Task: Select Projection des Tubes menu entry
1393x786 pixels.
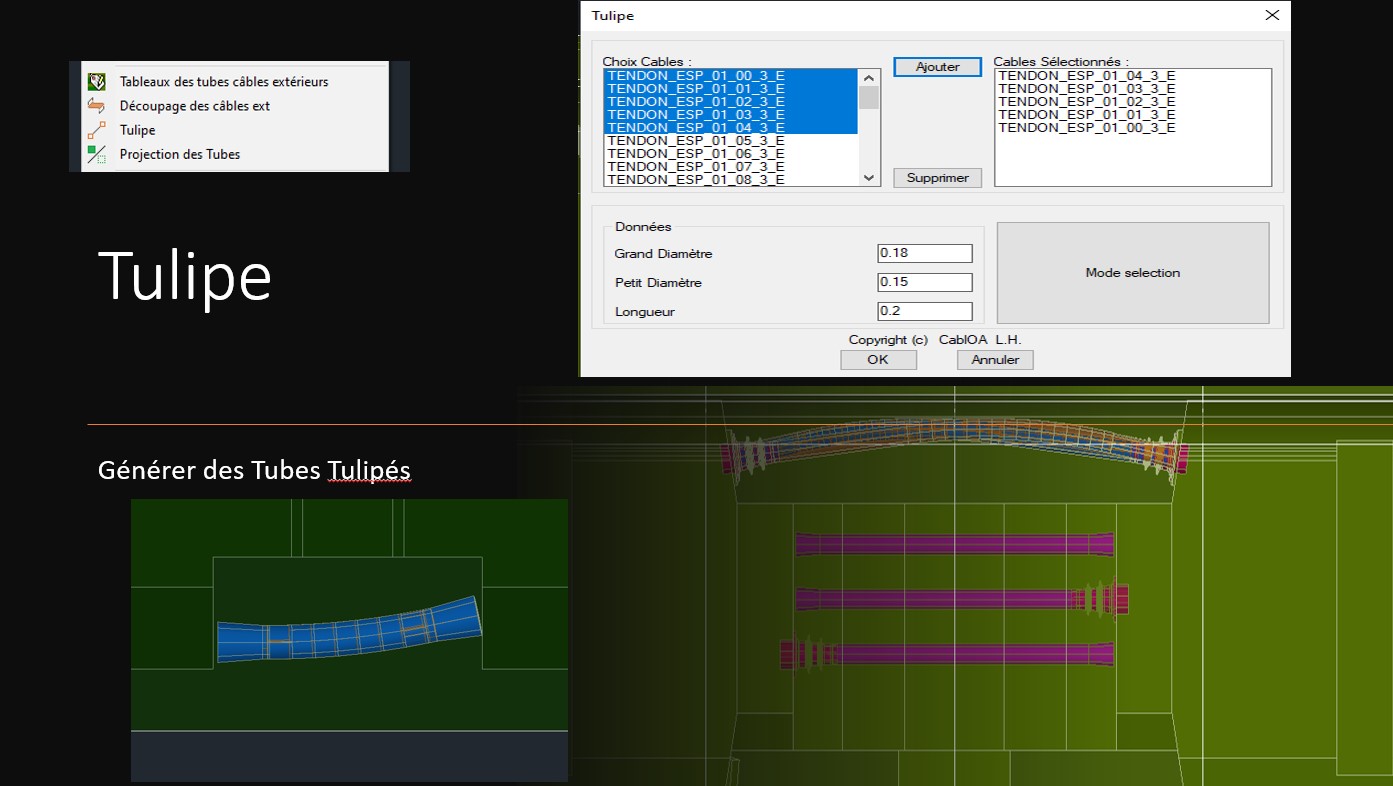Action: click(x=180, y=154)
